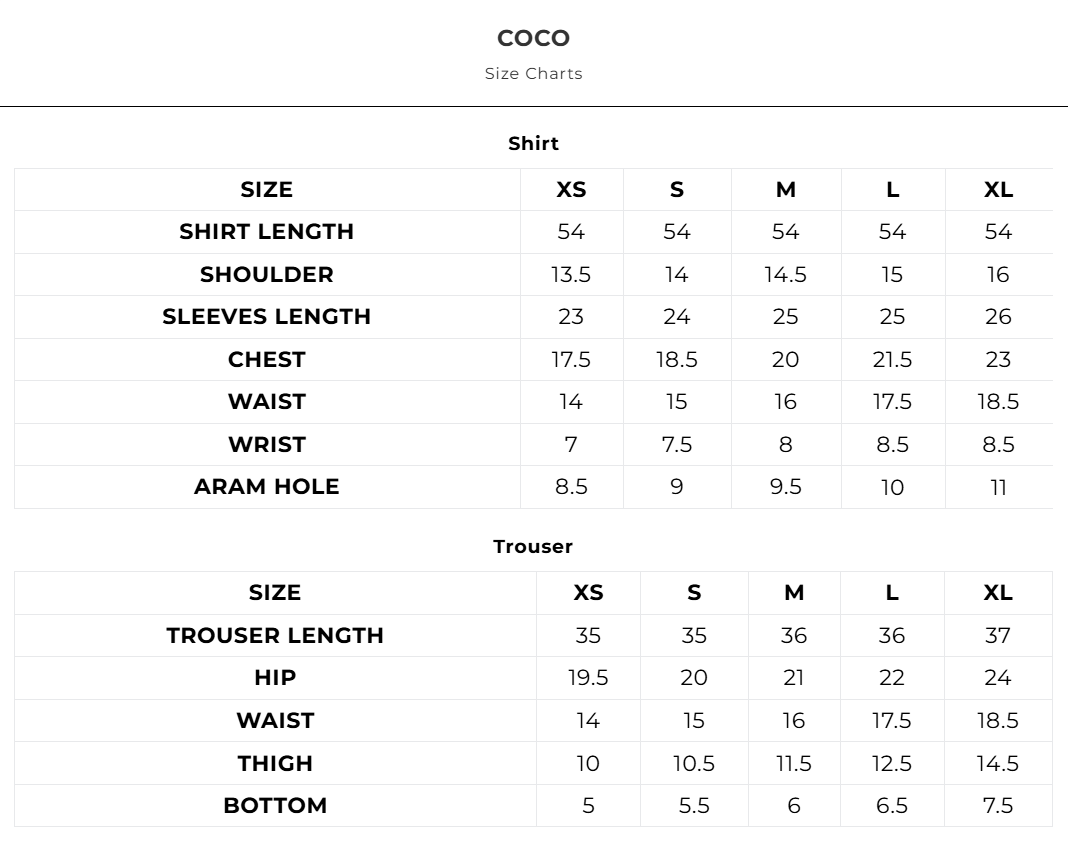The width and height of the screenshot is (1068, 862).
Task: Select the SHIRT LENGTH row label
Action: click(x=267, y=231)
